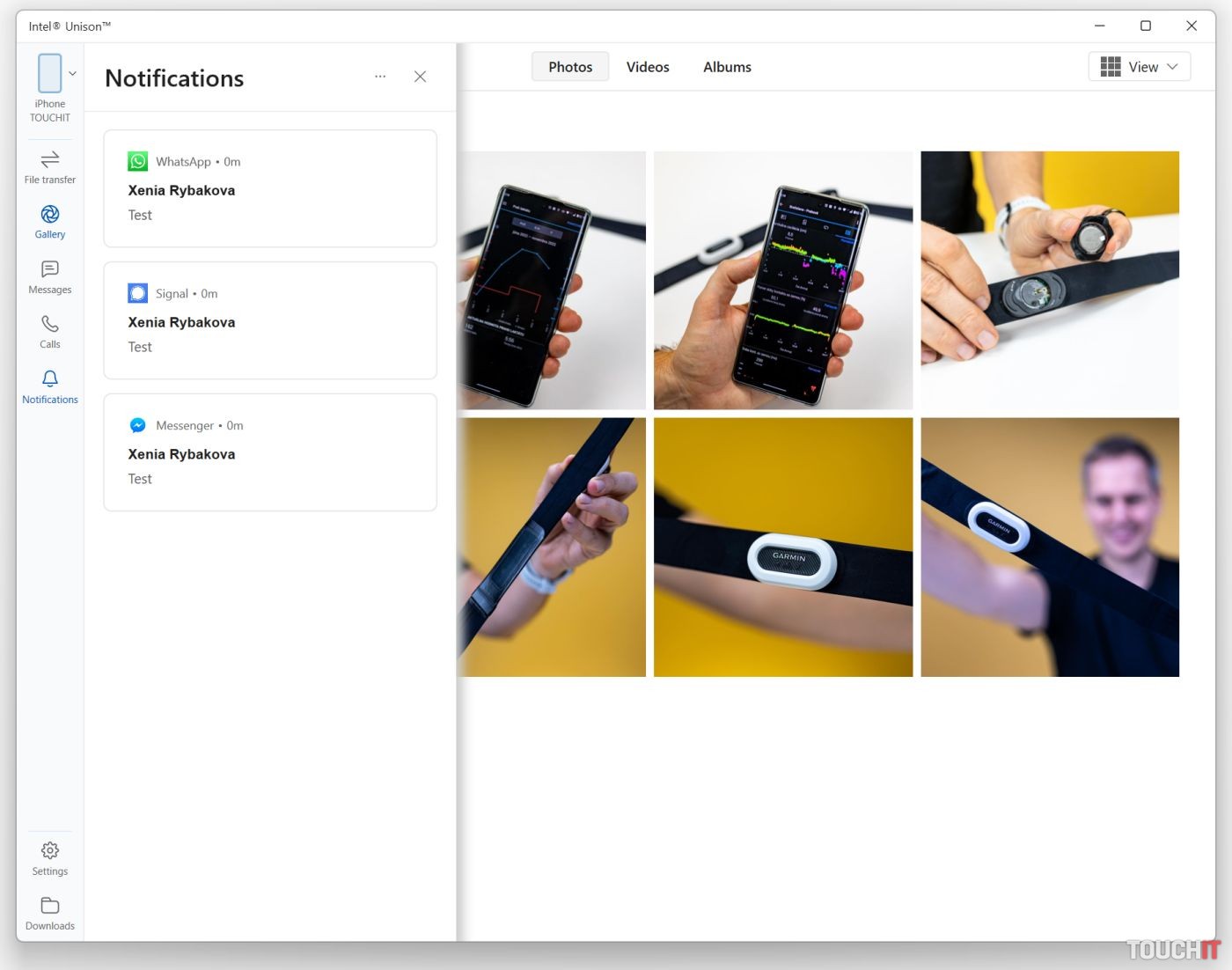Switch to the Albums tab
Viewport: 1232px width, 970px height.
(727, 67)
